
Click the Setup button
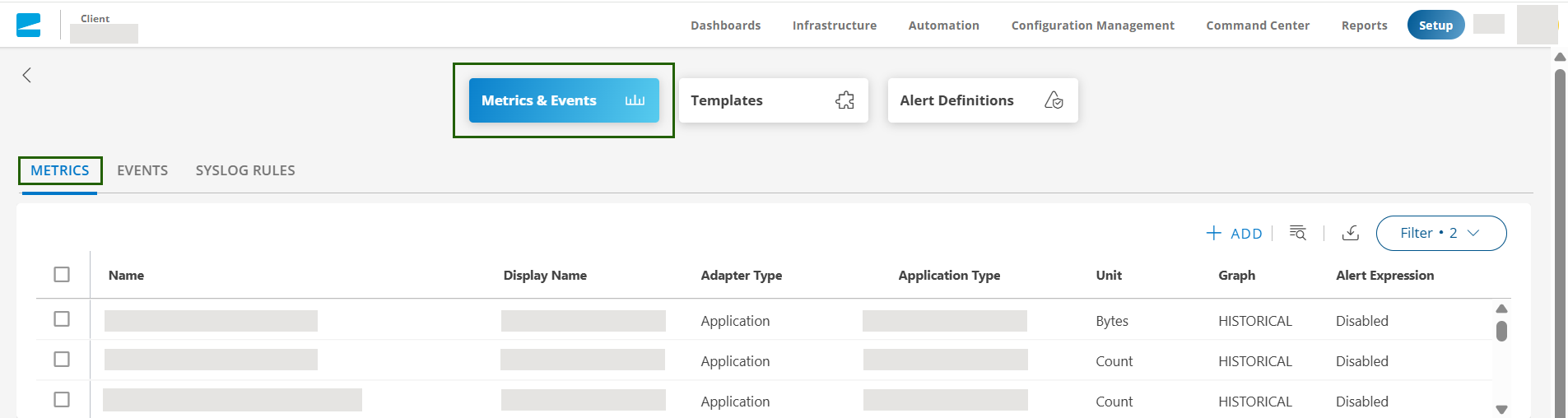click(1435, 26)
